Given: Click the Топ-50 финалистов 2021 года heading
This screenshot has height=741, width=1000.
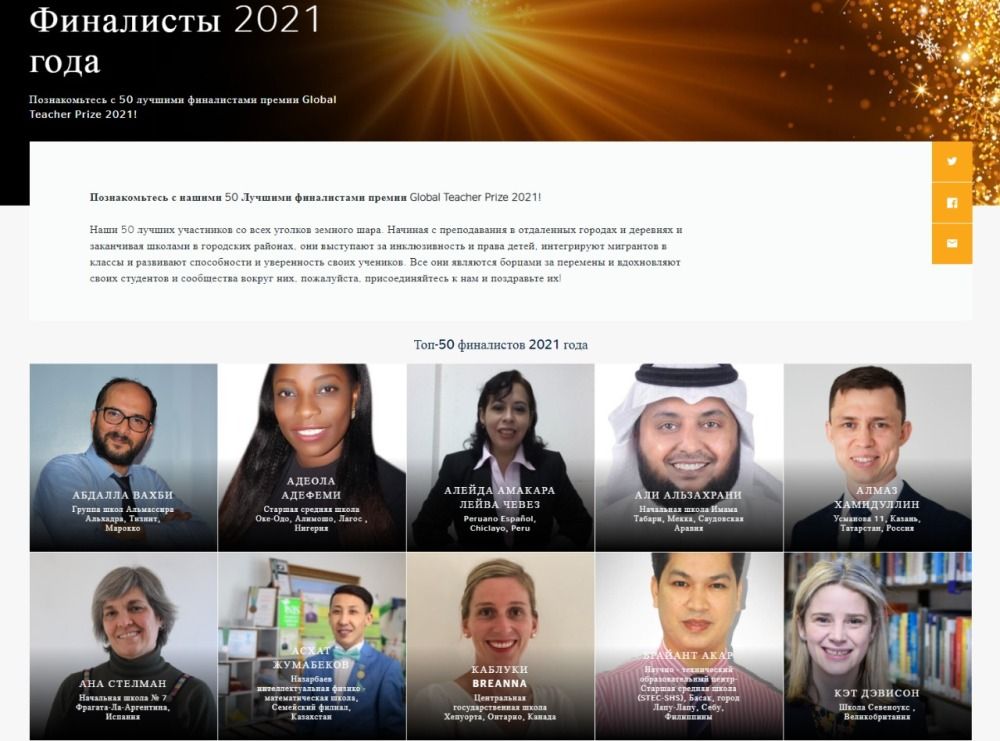Looking at the screenshot, I should pos(501,344).
